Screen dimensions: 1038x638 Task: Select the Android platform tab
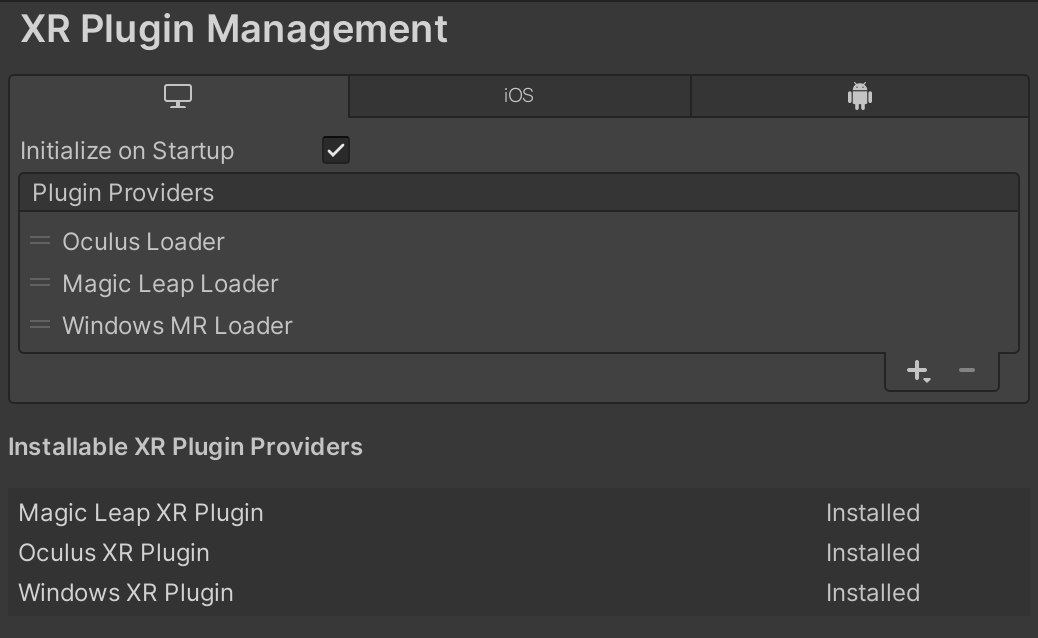pos(859,96)
